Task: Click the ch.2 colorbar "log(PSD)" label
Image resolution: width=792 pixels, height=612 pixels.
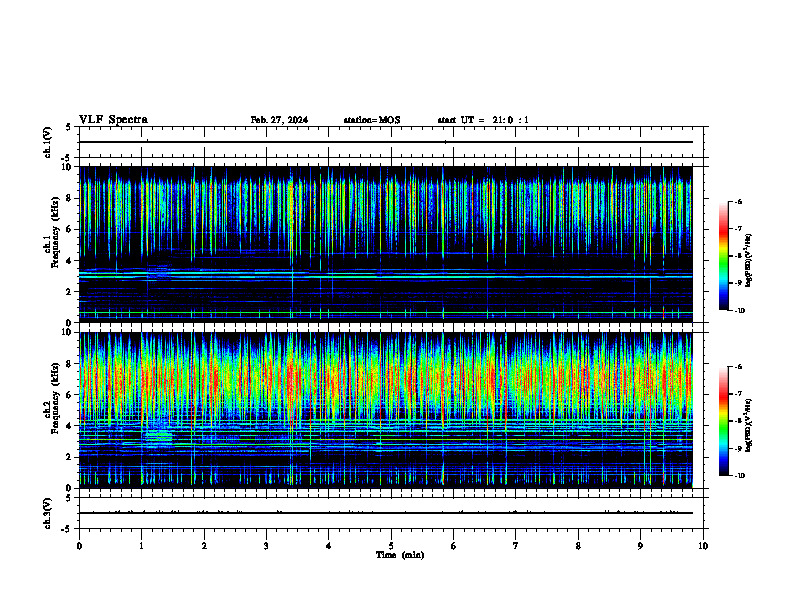Action: (749, 426)
